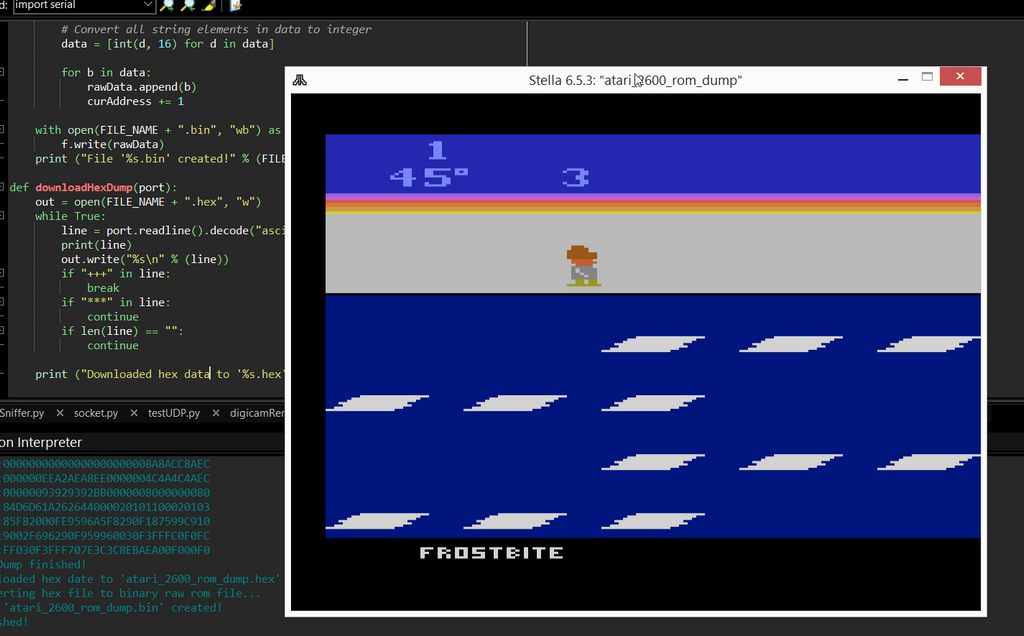
Task: Click the Python Interpreter panel header
Action: [41, 442]
